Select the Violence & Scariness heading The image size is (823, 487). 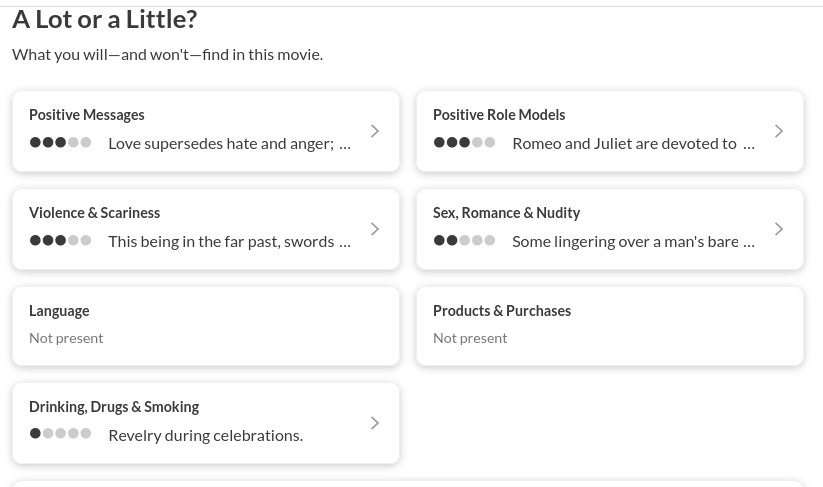[x=94, y=213]
